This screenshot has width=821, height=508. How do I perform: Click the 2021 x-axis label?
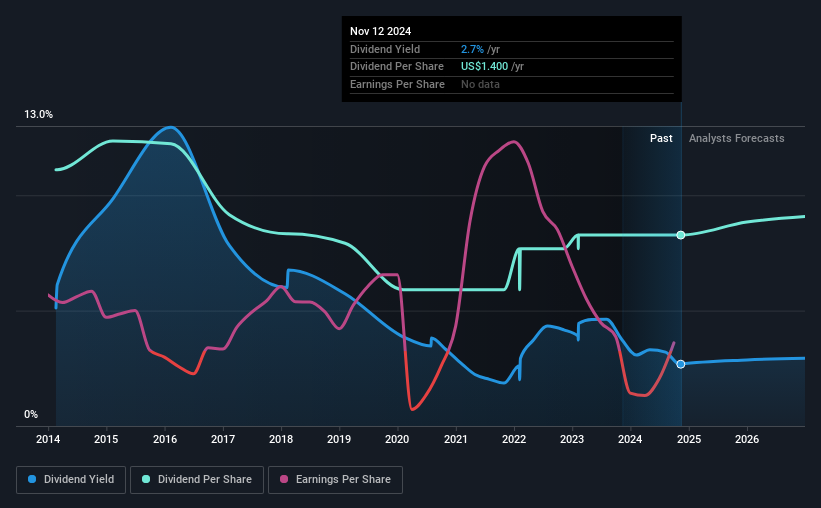(456, 439)
